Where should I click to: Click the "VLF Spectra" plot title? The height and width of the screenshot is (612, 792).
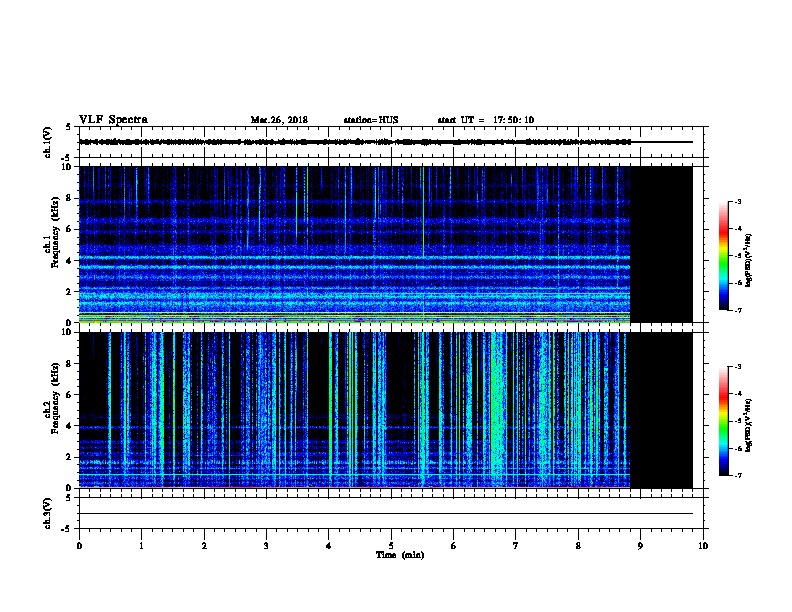point(113,120)
